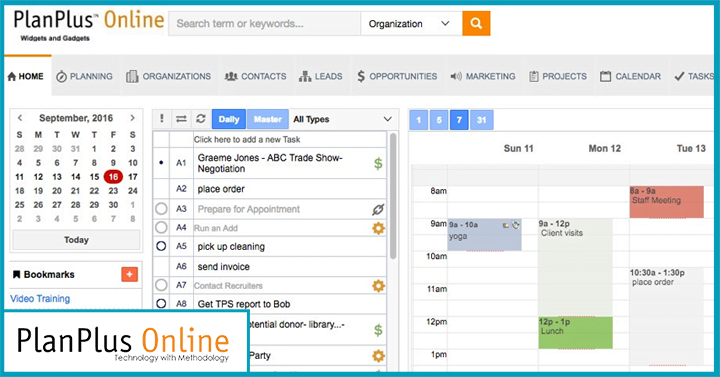Toggle status circle for Prepare for Appointment

161,209
